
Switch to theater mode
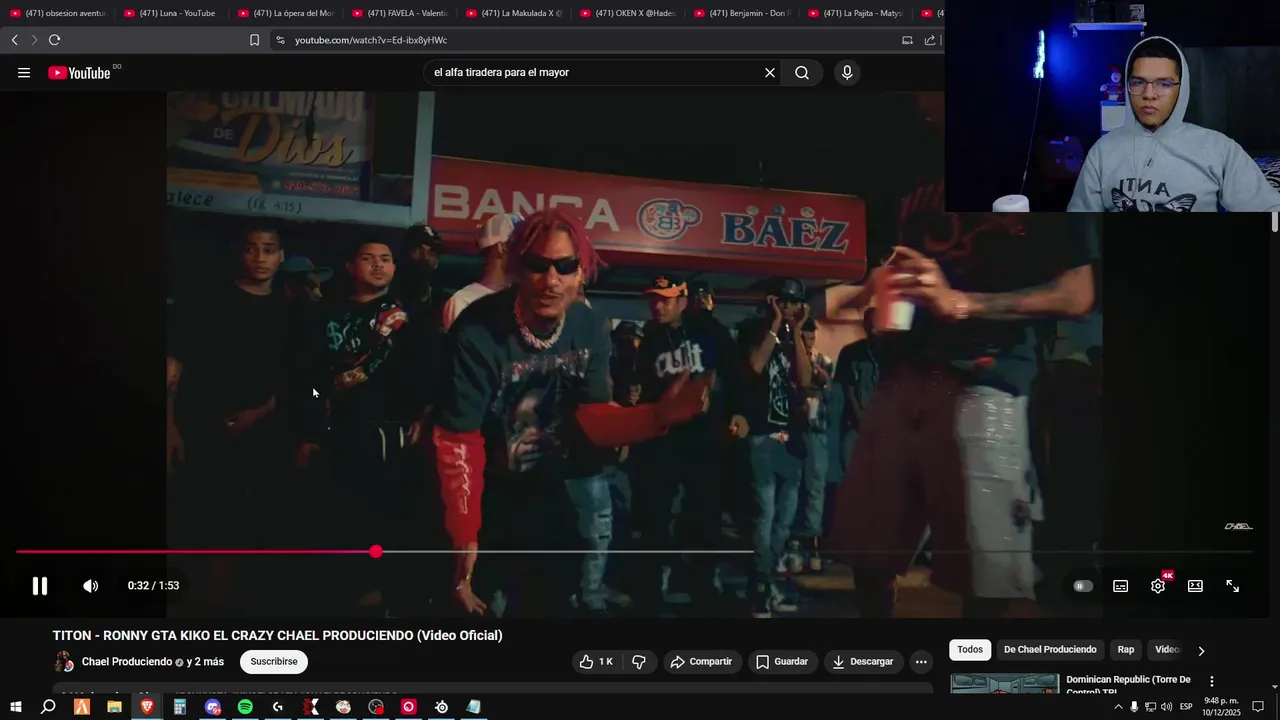pyautogui.click(x=1195, y=586)
